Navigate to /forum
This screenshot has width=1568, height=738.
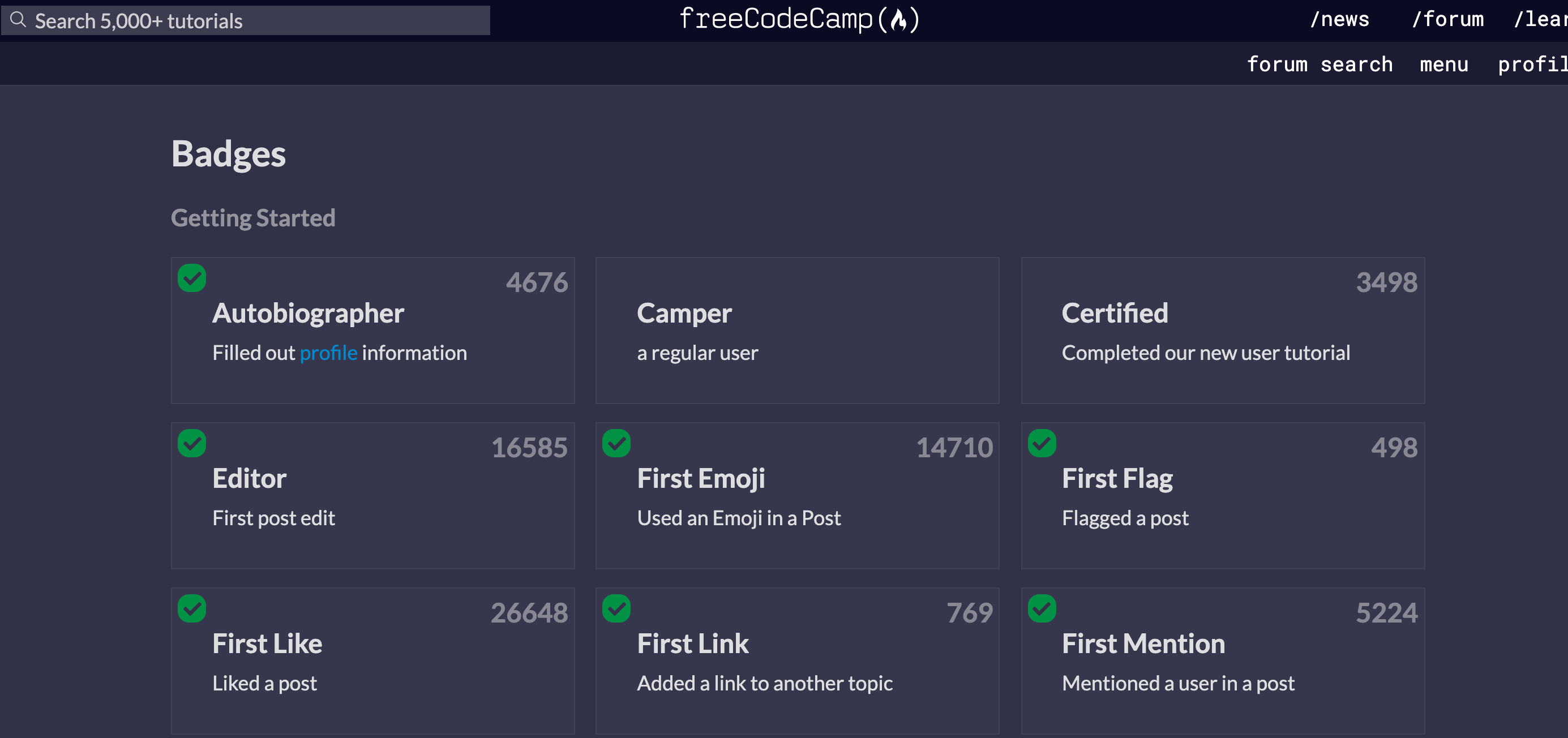(1447, 19)
